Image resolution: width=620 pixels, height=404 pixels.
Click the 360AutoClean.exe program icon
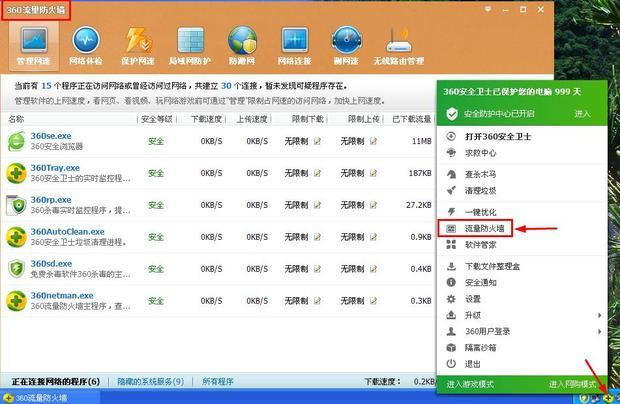click(x=16, y=237)
